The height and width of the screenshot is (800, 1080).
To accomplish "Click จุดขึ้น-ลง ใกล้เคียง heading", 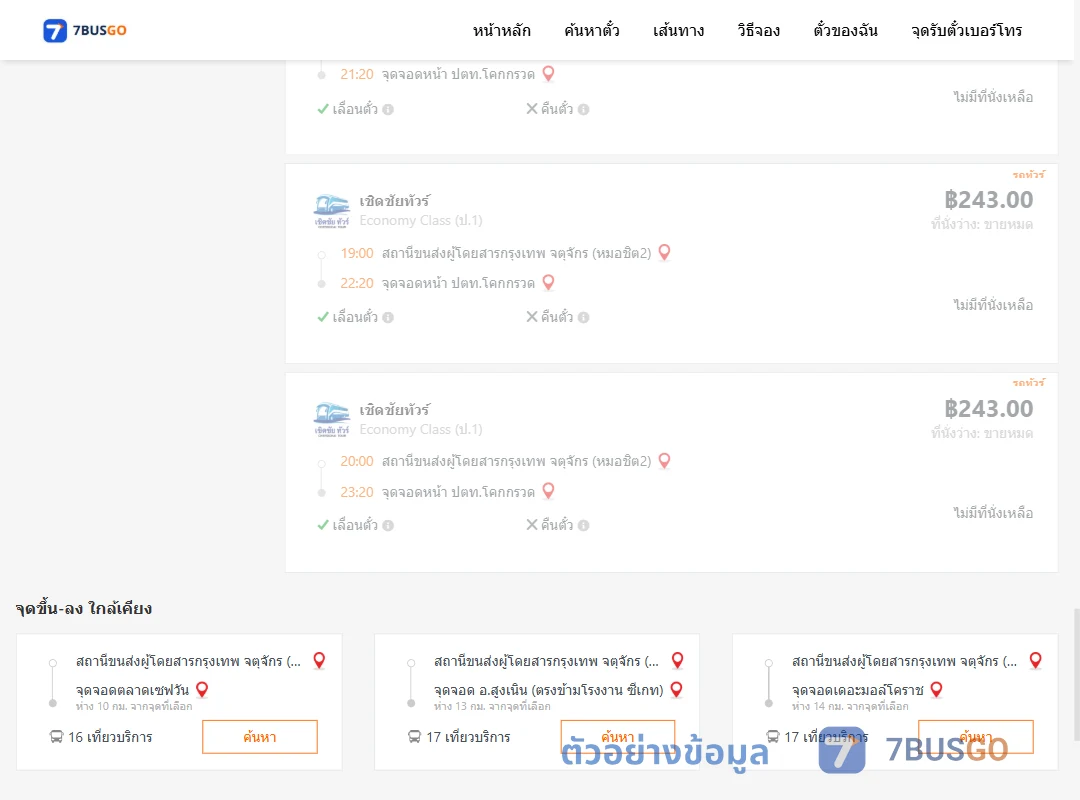I will tap(84, 608).
